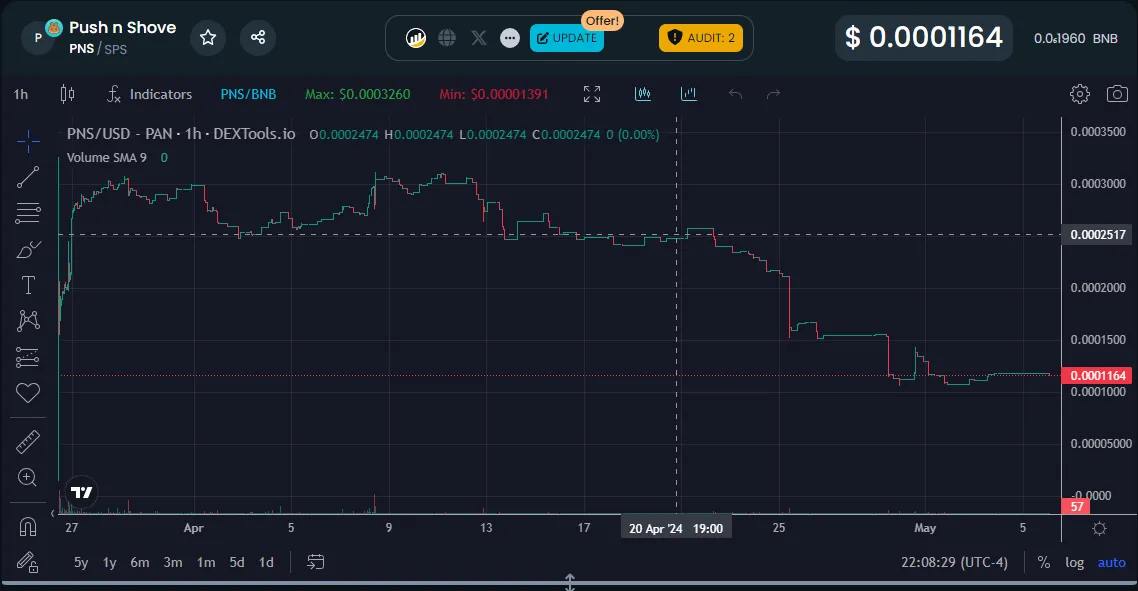The height and width of the screenshot is (591, 1138).
Task: Add Push n Shove to favorites star
Action: [x=208, y=37]
